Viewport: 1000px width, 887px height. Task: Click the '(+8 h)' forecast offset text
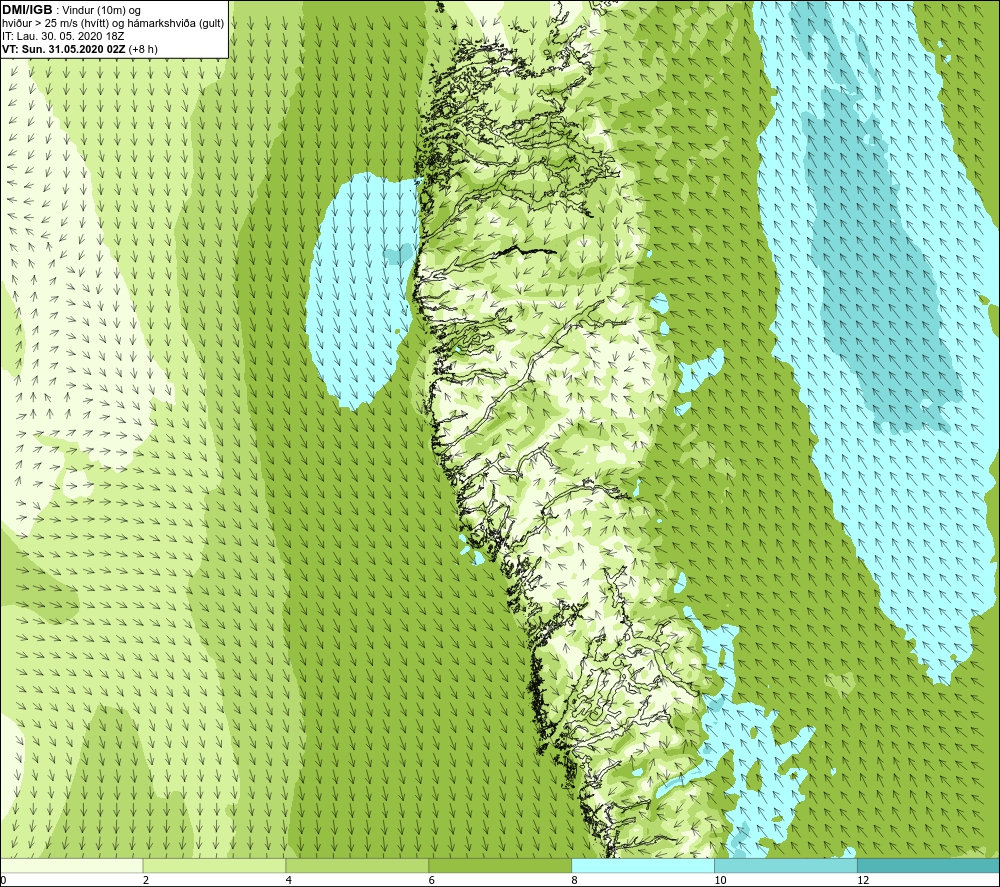(143, 49)
